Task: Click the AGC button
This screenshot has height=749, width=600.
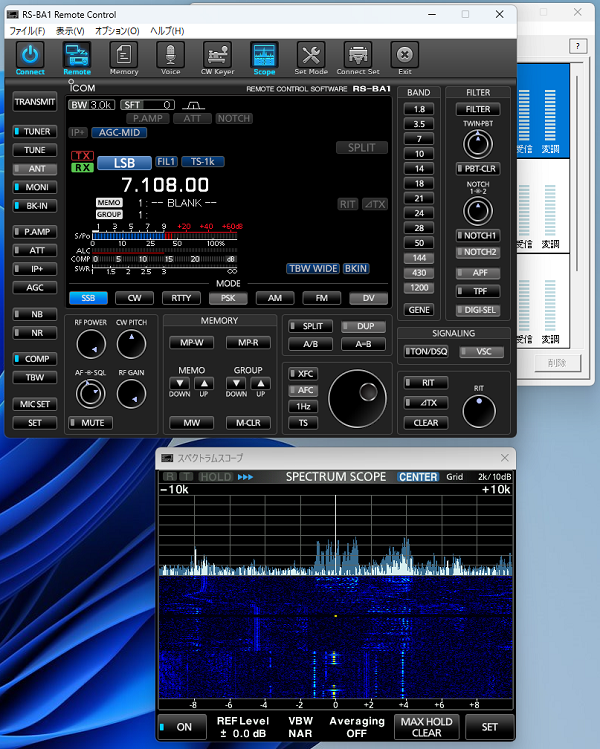Action: [x=34, y=288]
